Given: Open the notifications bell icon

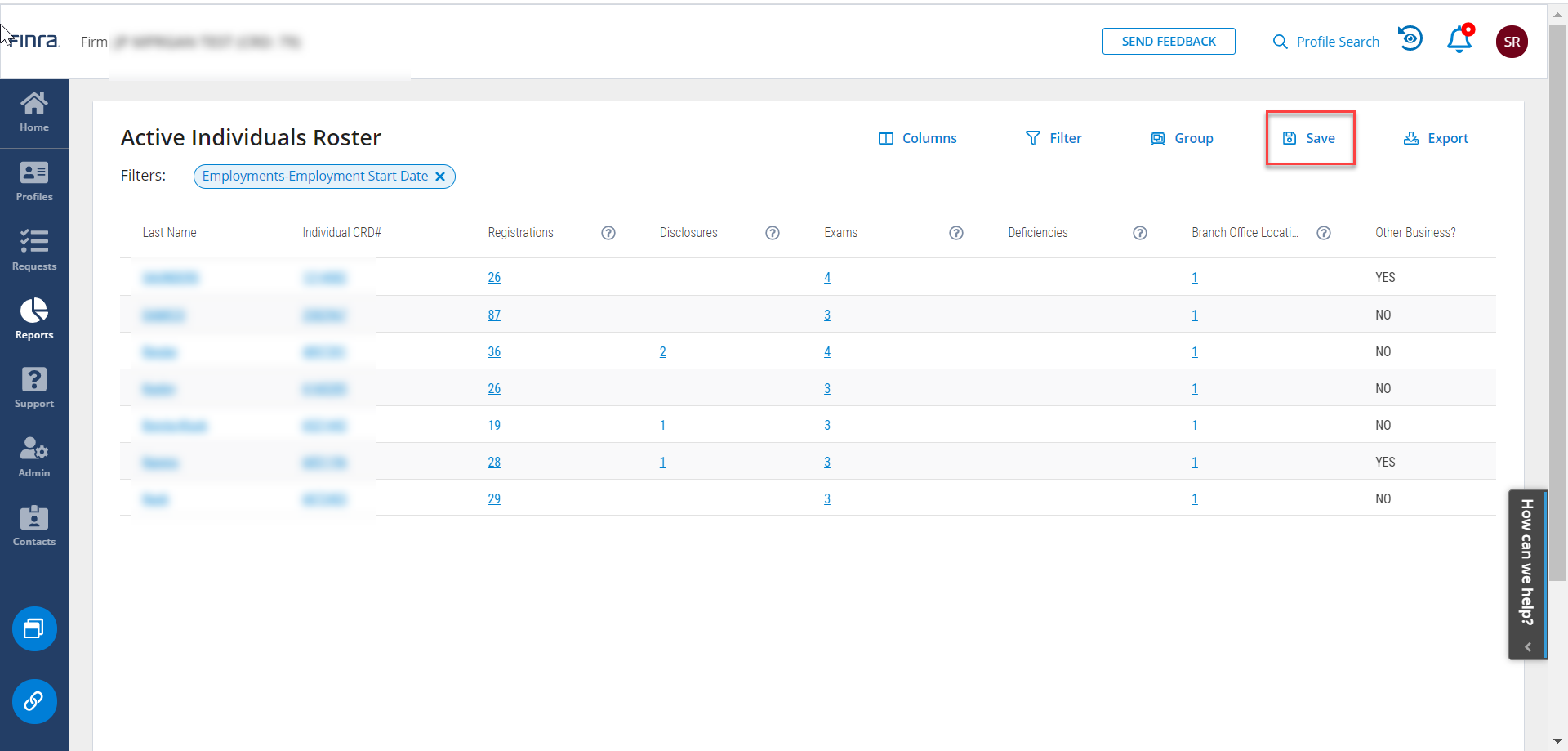Looking at the screenshot, I should pyautogui.click(x=1459, y=41).
